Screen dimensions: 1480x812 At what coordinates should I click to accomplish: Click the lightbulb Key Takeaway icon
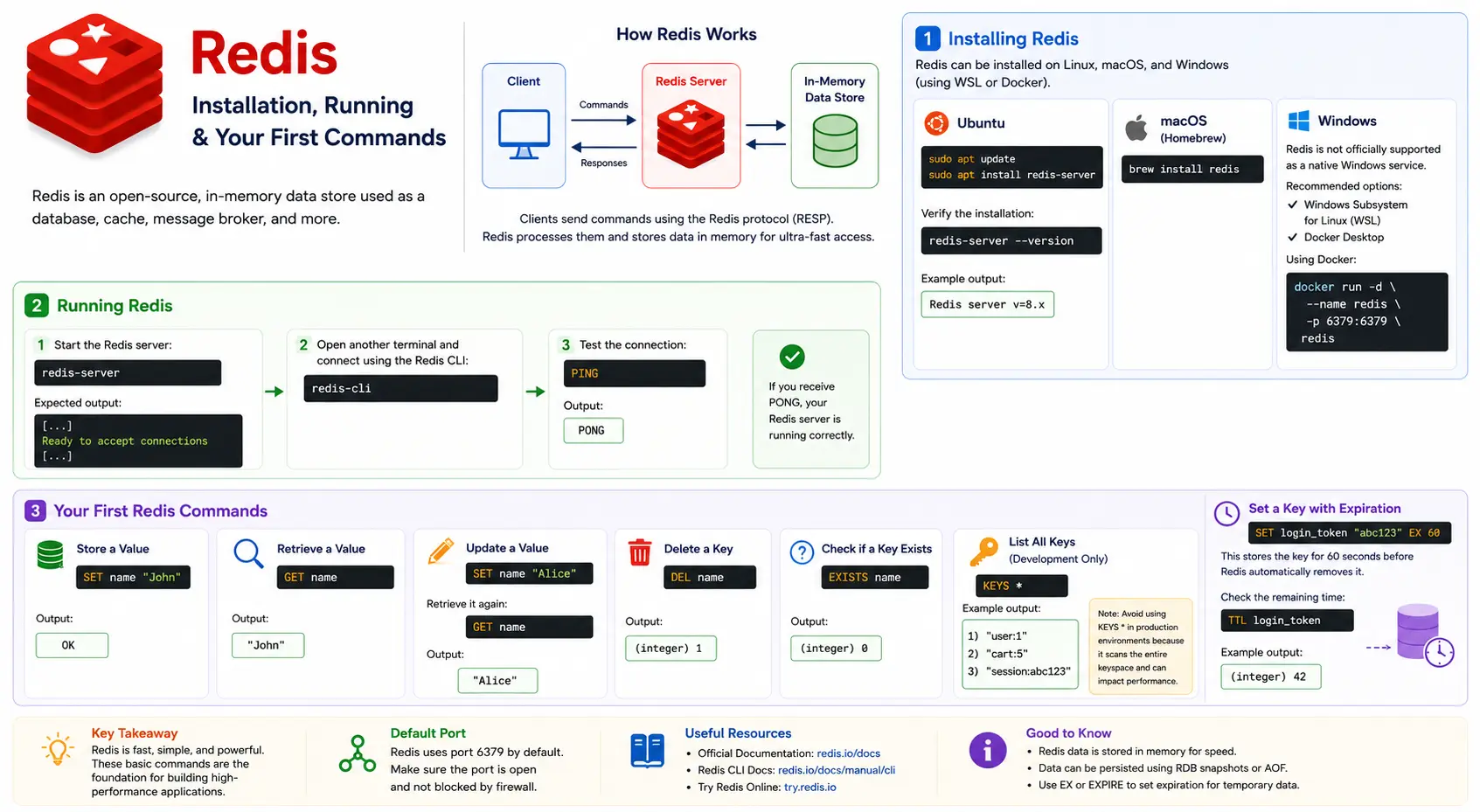pos(58,751)
